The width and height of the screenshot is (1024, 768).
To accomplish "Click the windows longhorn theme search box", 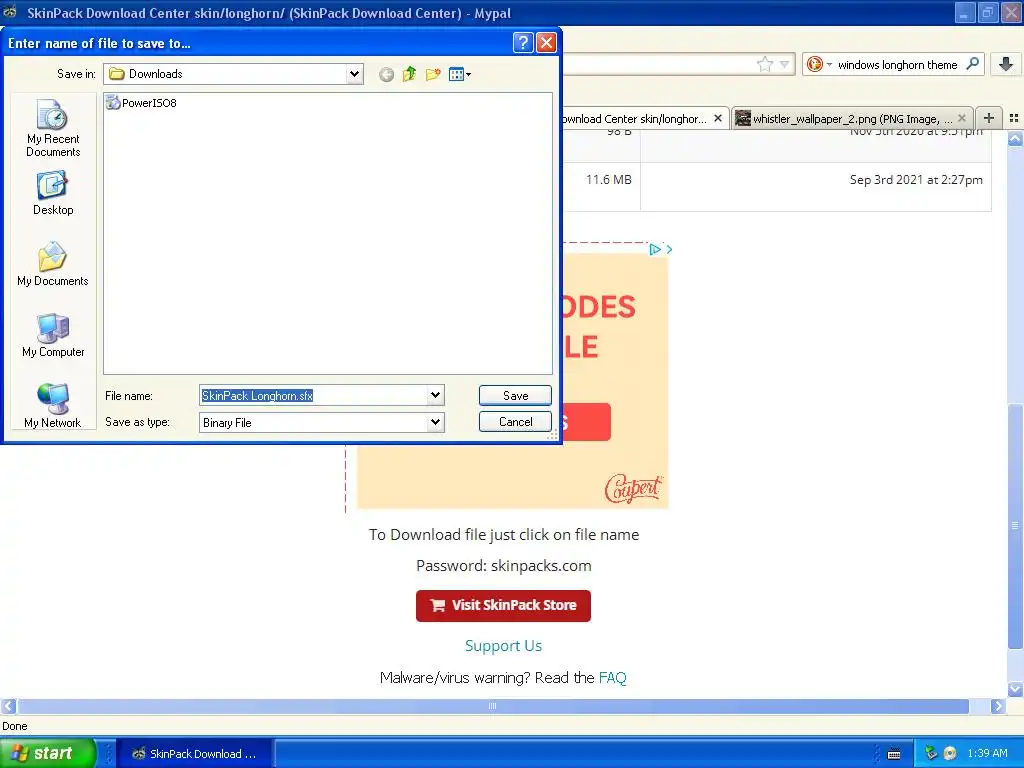I will tap(897, 65).
